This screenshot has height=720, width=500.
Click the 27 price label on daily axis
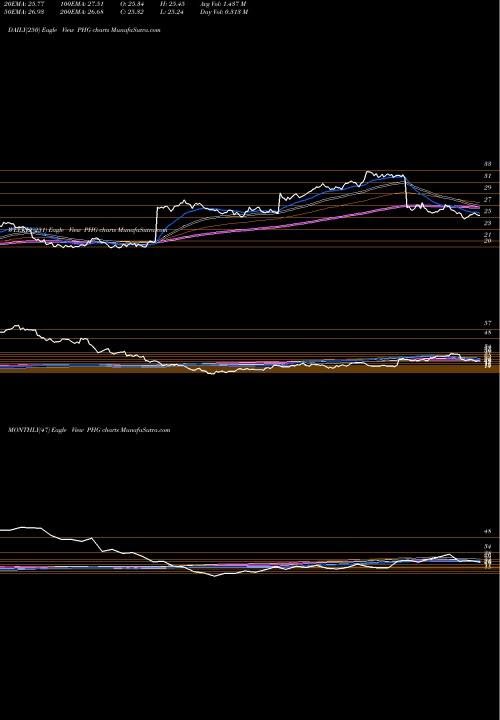pyautogui.click(x=488, y=200)
